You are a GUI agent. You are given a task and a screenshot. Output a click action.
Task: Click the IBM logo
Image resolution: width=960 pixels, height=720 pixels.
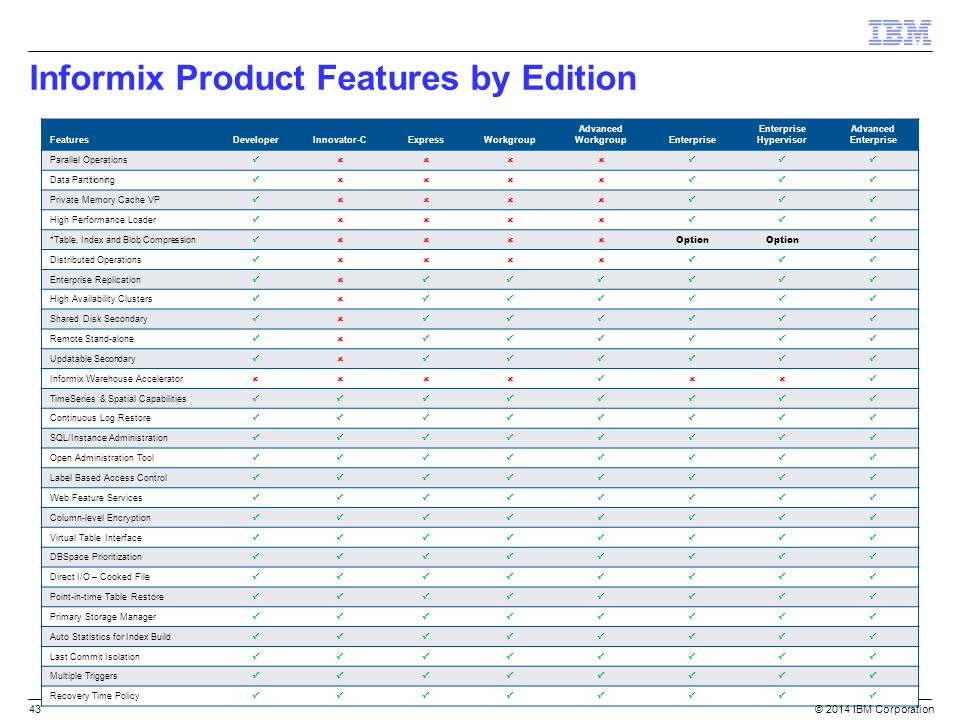point(899,32)
